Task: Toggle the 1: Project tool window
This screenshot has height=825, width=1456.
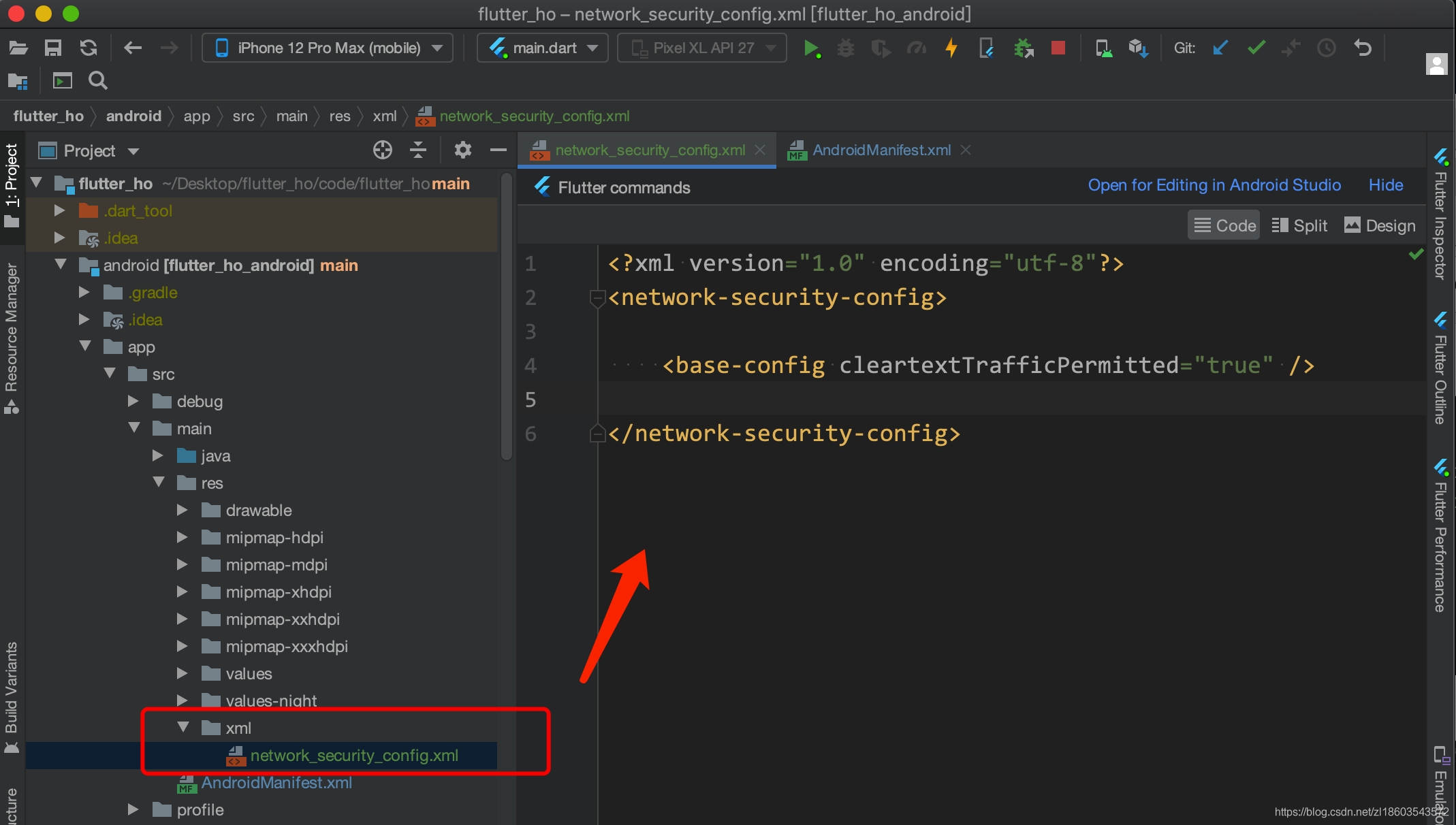Action: (x=12, y=185)
